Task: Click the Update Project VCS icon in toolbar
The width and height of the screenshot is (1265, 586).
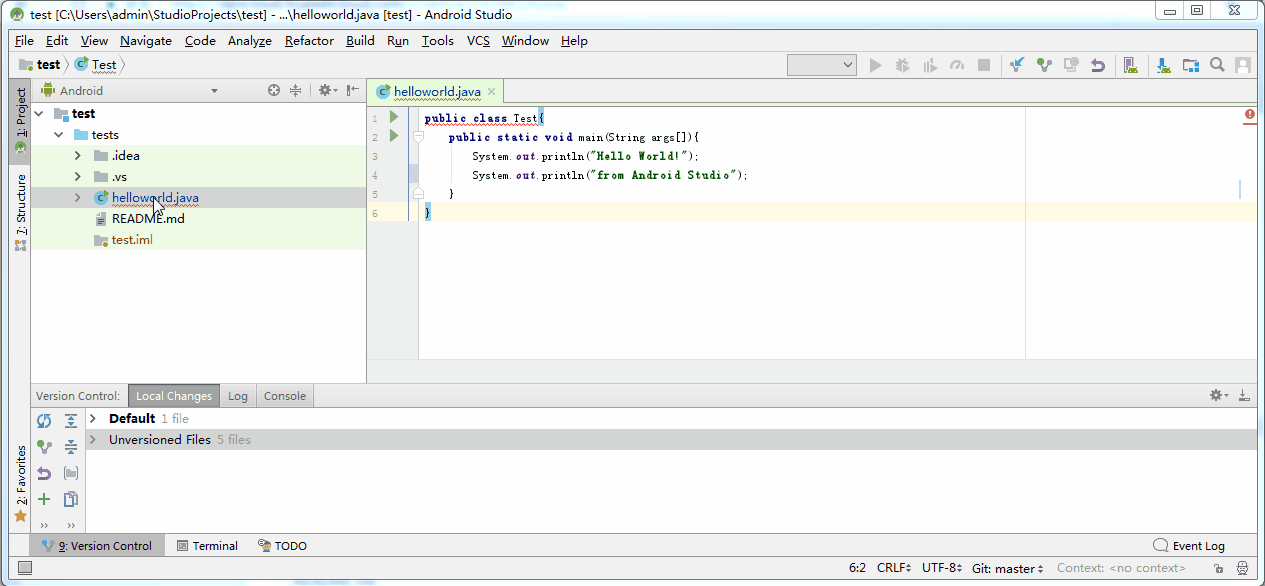Action: (1017, 65)
